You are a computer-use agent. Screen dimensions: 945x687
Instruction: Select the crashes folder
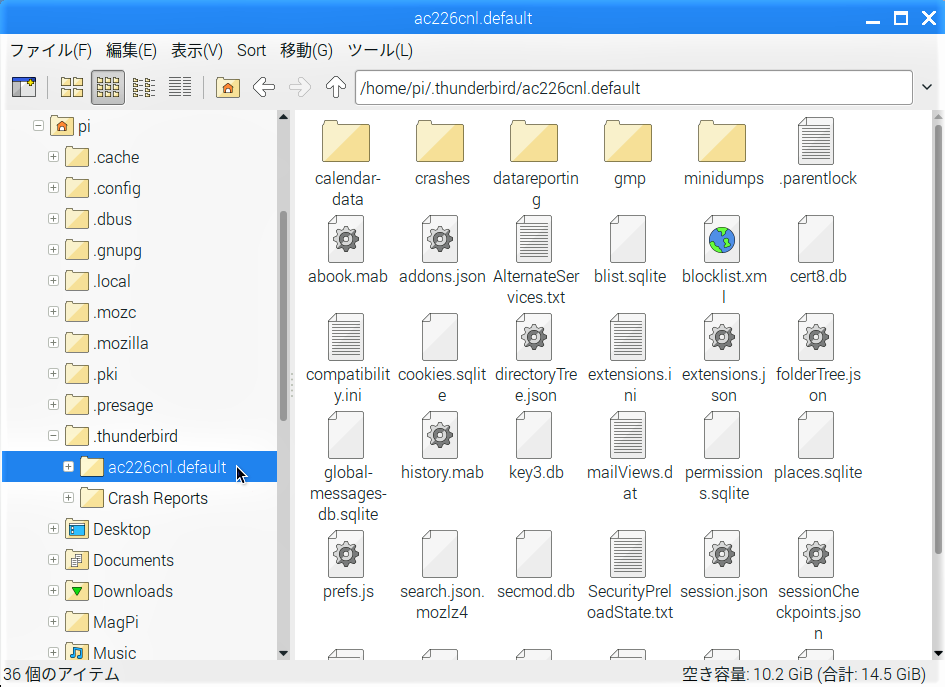pos(442,152)
